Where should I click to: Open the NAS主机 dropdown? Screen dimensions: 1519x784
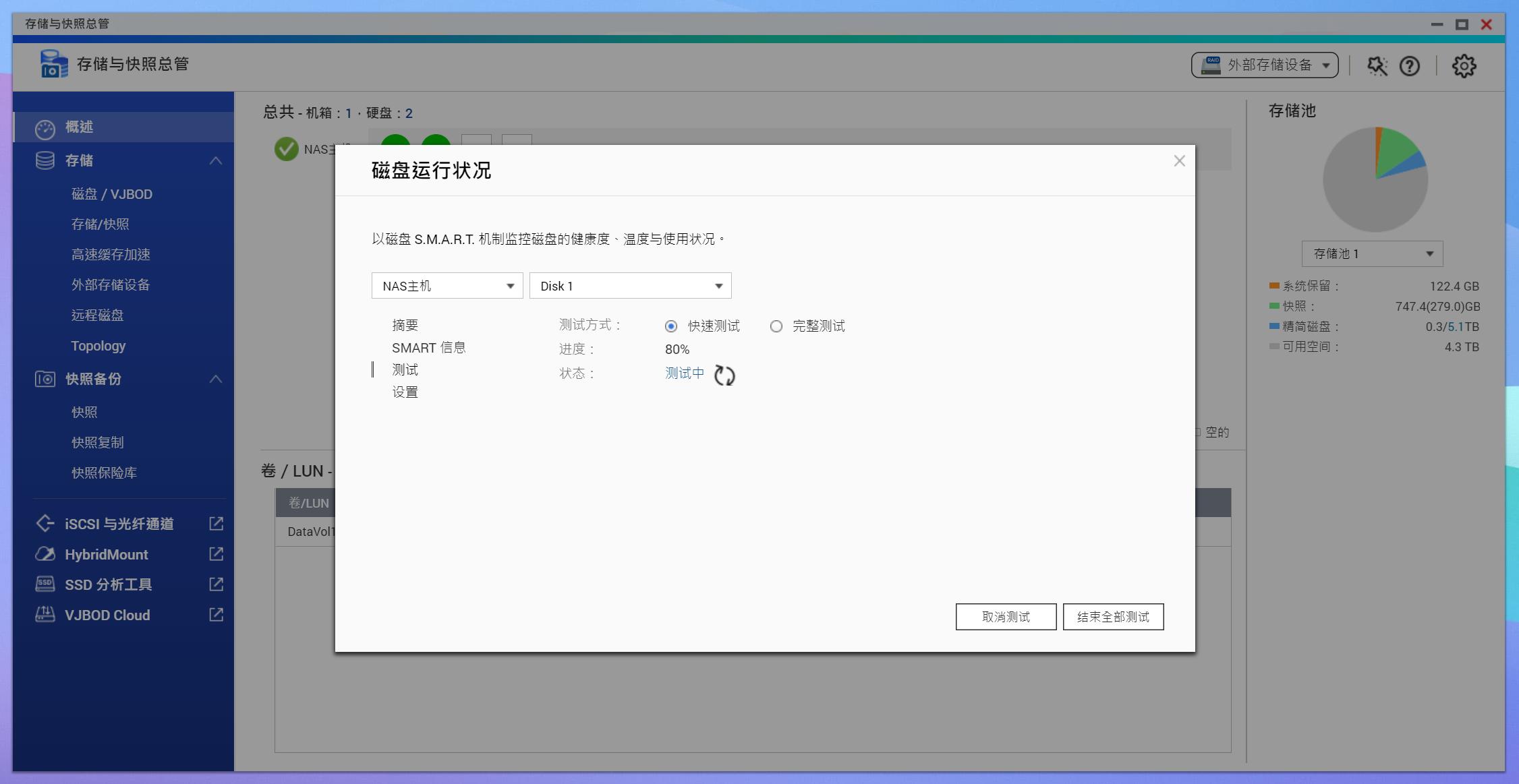coord(447,285)
